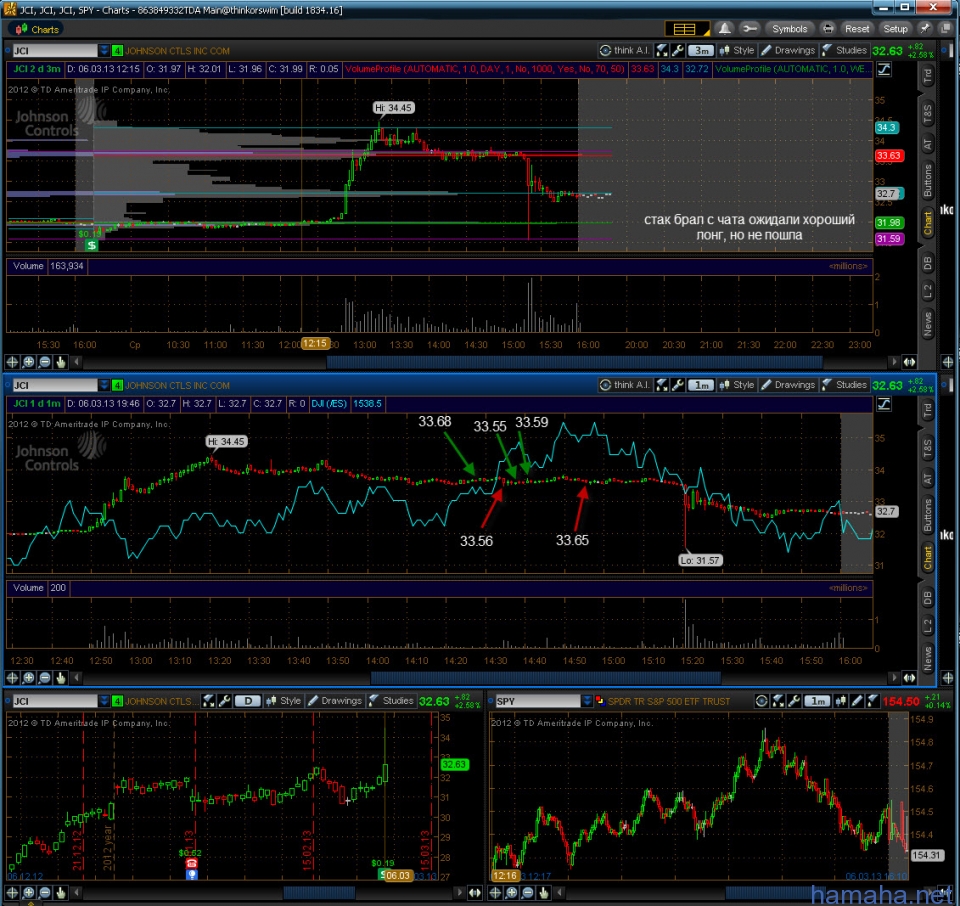Click the Symbols button
Screen dimensions: 960x906
tap(789, 29)
